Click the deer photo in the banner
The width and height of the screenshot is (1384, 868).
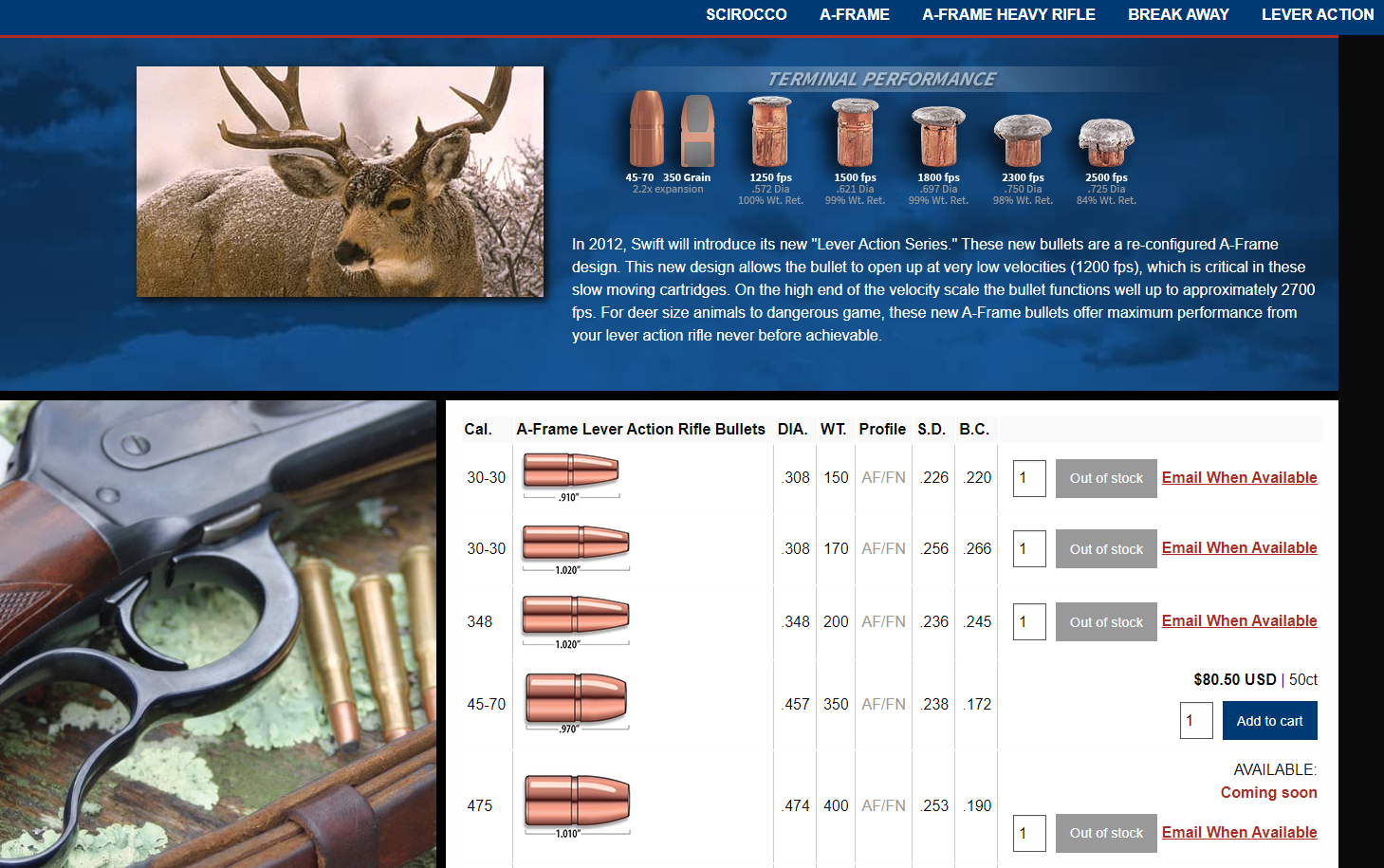click(340, 181)
